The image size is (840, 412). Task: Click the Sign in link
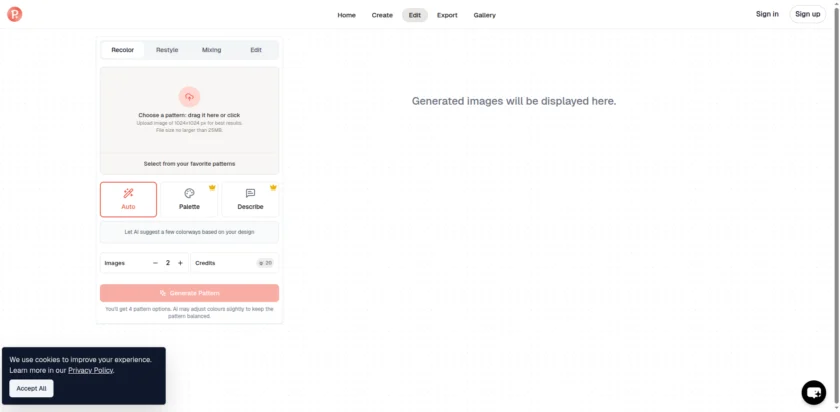[767, 14]
